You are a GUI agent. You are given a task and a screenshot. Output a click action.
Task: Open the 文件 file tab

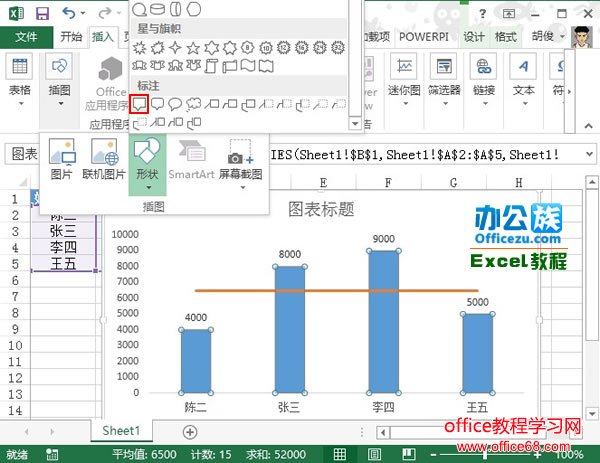click(26, 37)
